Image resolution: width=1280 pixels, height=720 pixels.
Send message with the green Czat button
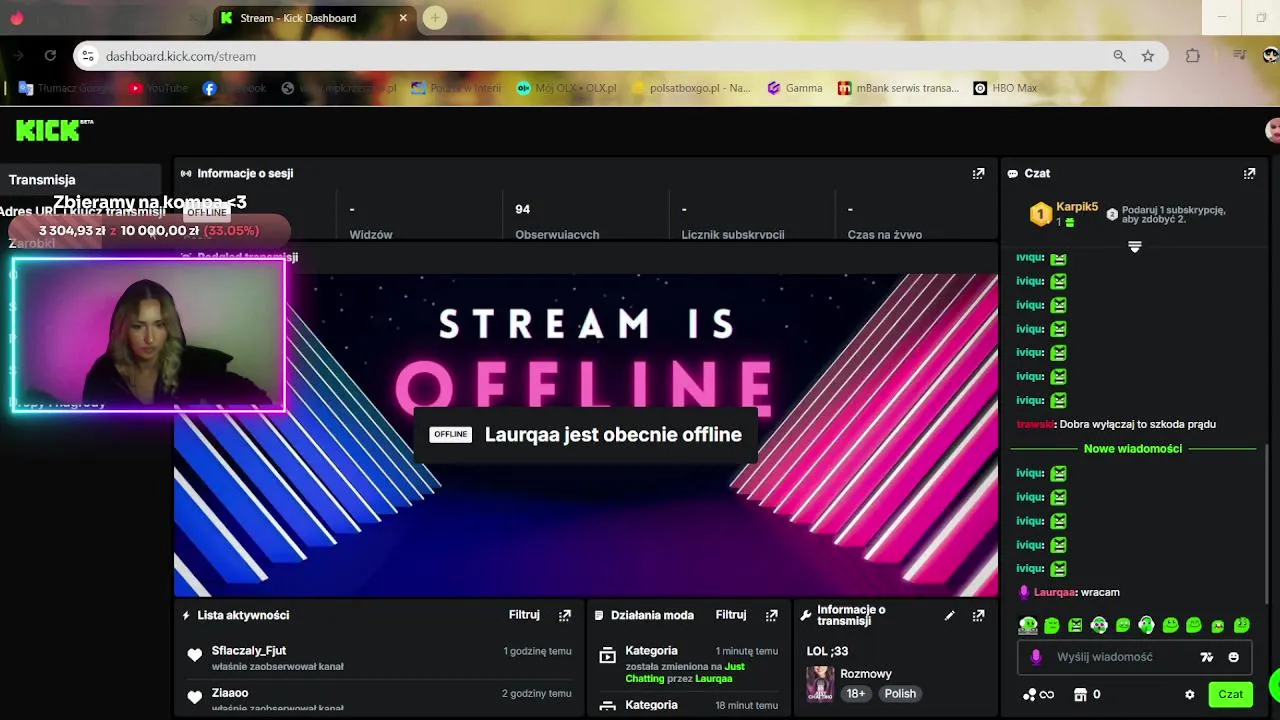tap(1230, 694)
